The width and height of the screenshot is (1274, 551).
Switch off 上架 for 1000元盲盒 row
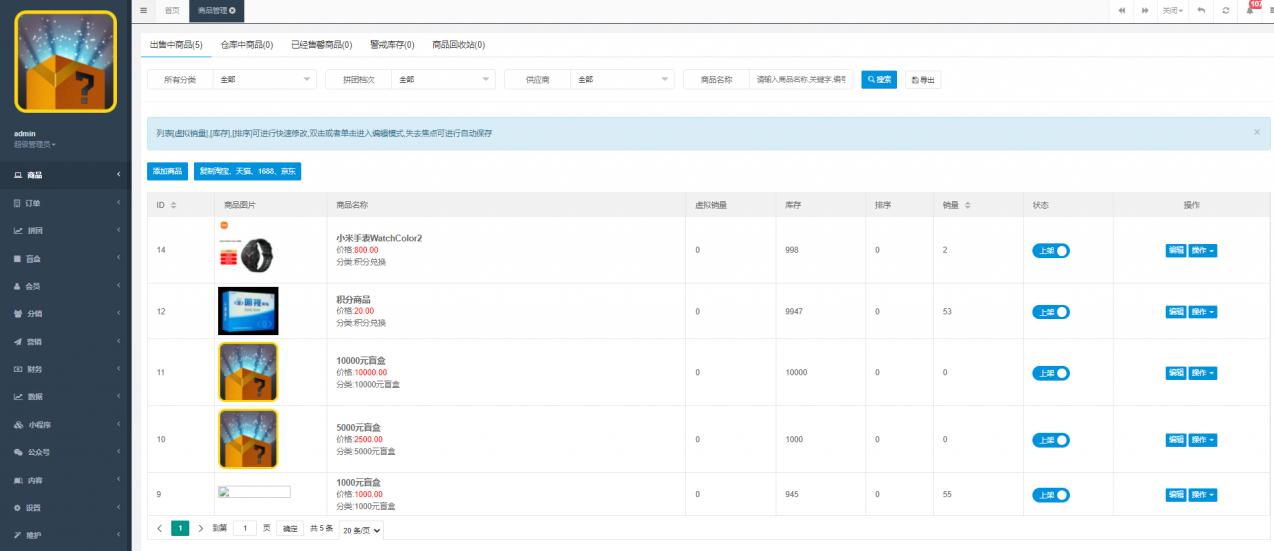1051,495
